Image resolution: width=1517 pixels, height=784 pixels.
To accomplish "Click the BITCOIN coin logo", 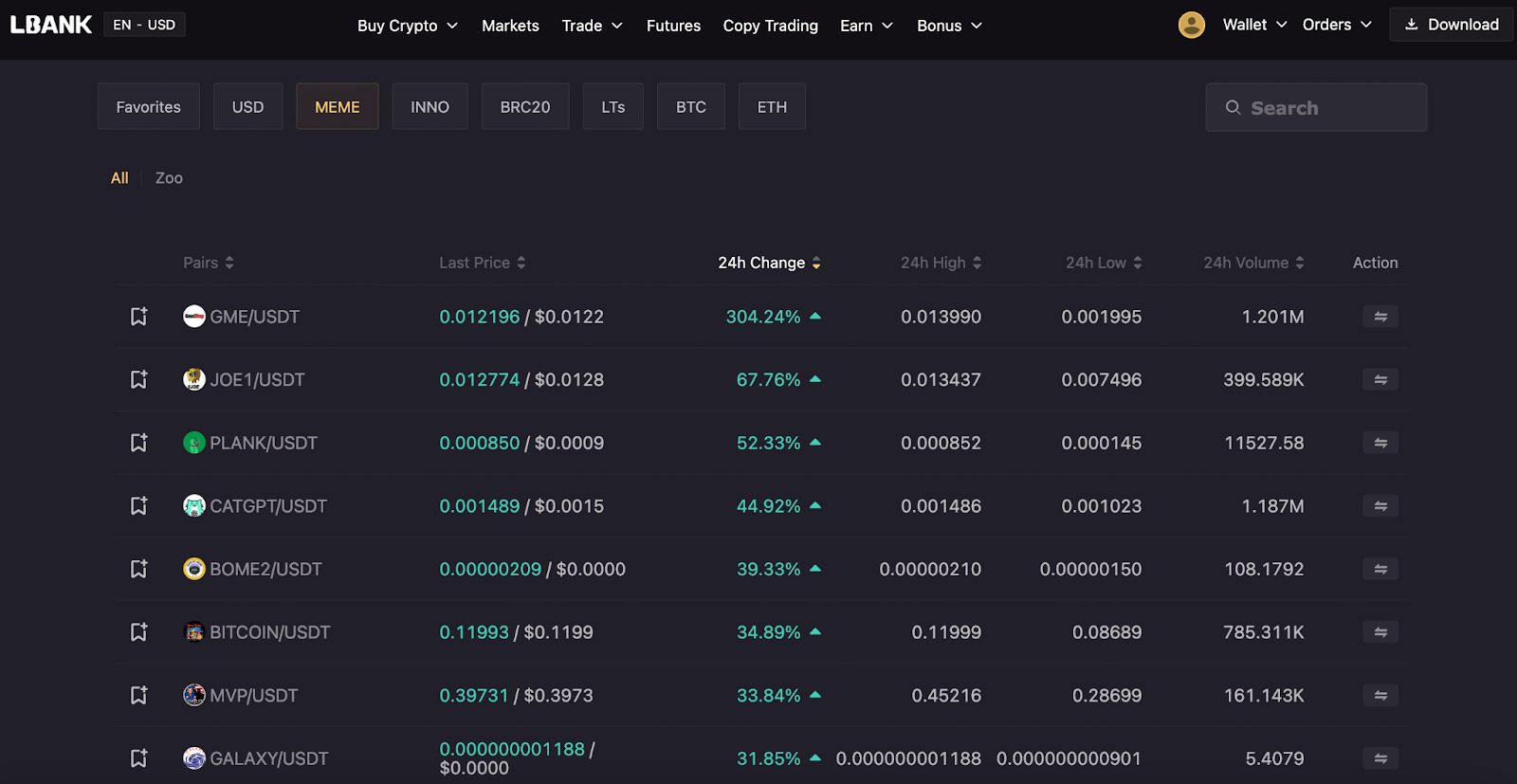I will pos(194,632).
